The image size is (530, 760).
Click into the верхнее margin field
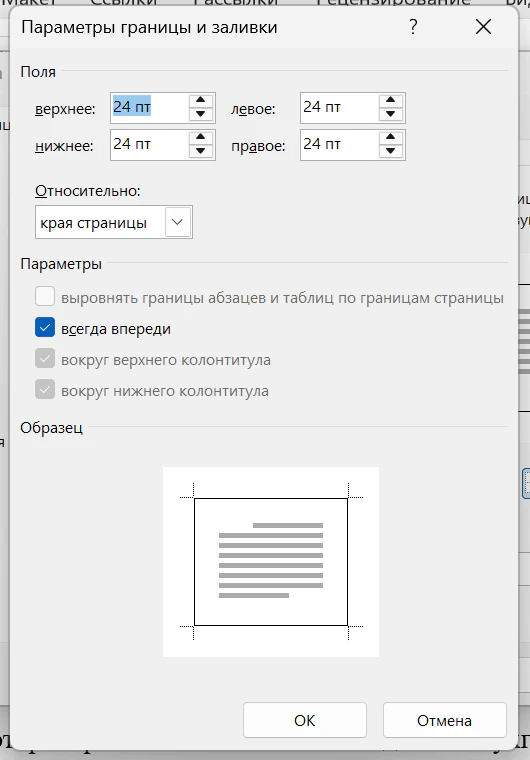[x=149, y=108]
